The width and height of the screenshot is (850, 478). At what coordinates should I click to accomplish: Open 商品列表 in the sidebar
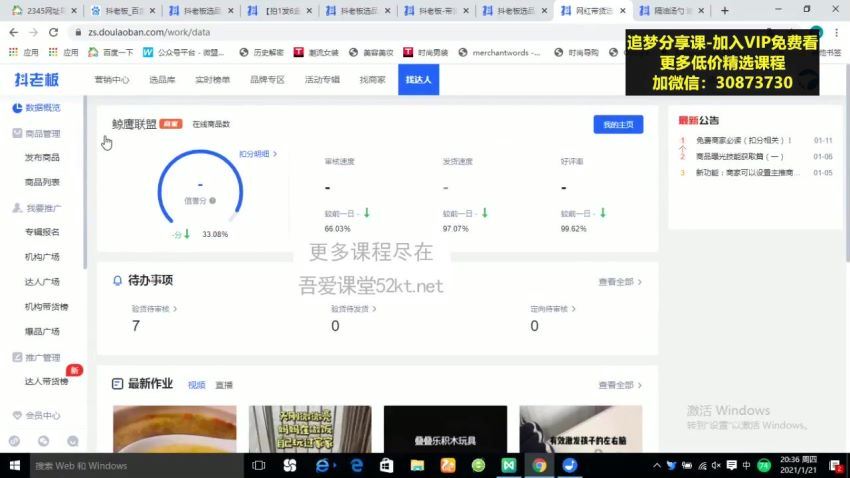click(42, 182)
